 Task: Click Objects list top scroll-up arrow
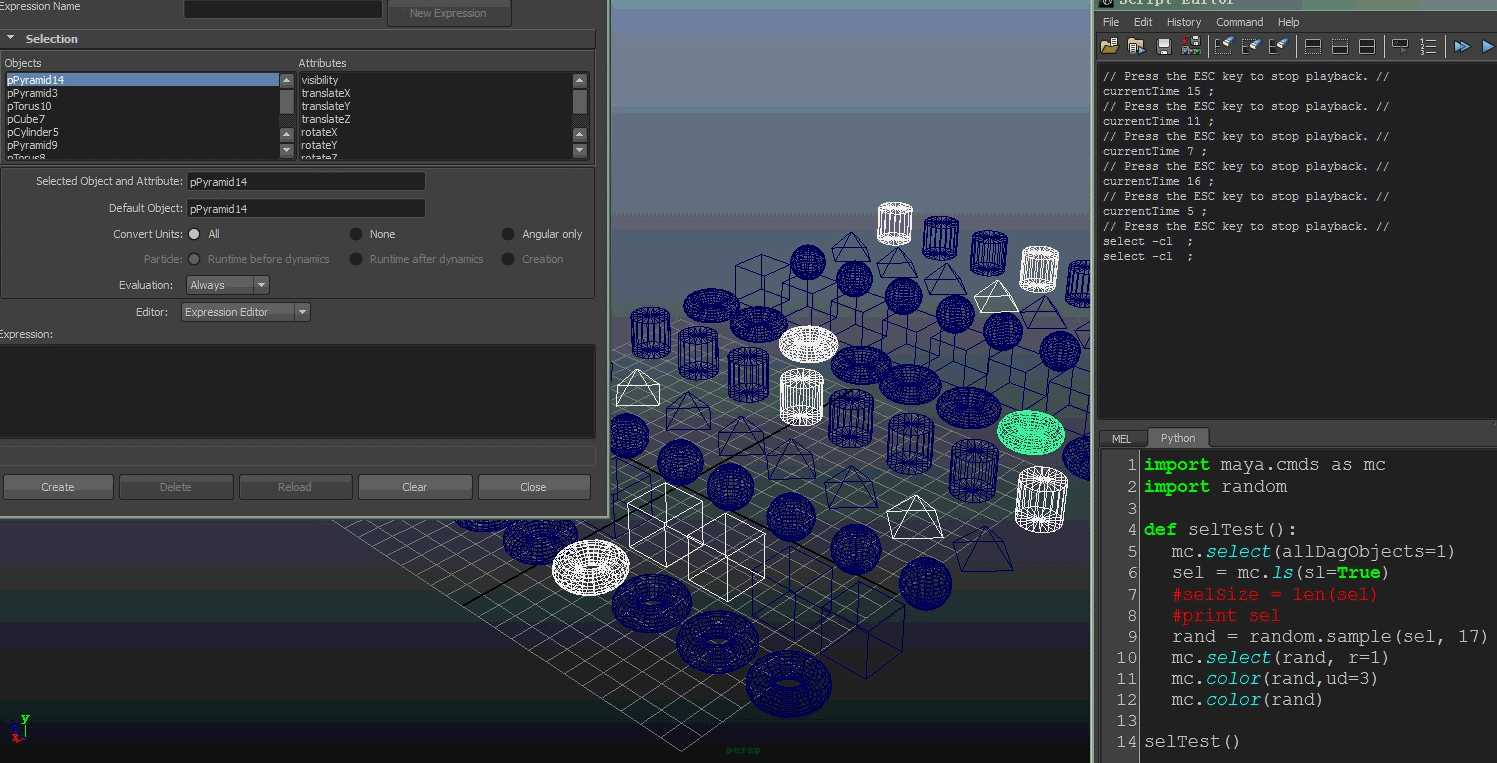tap(287, 80)
